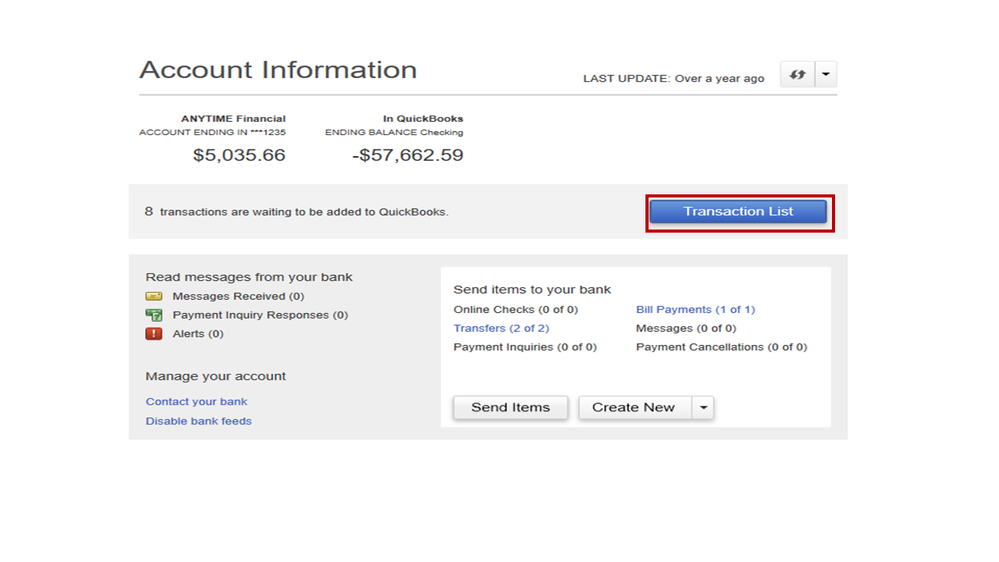Select the Alerts (0) label
This screenshot has width=999, height=562.
[198, 334]
